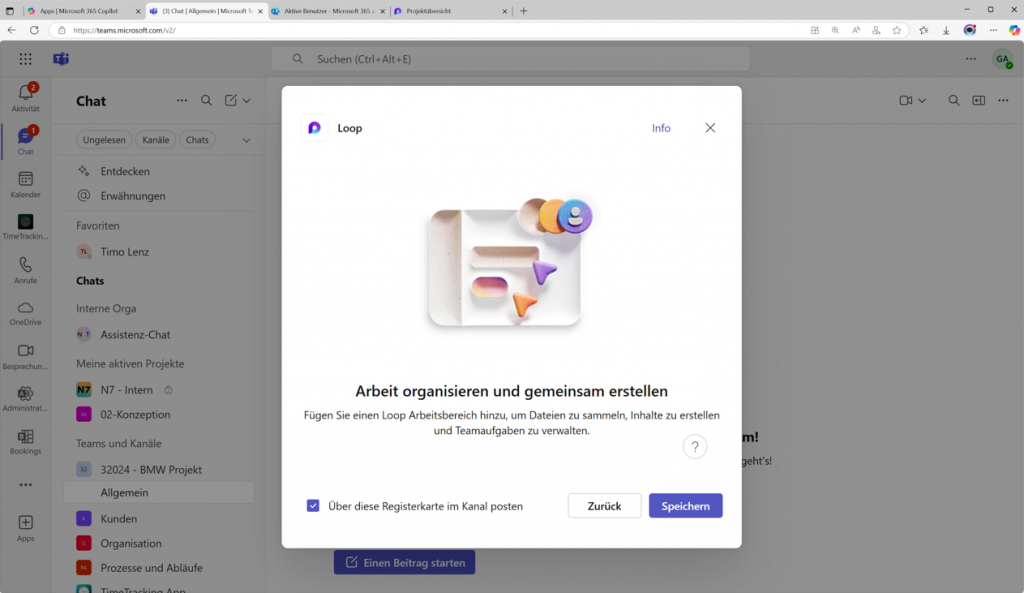Open the video call options chevron
Screen dimensions: 1024x593
pos(921,100)
